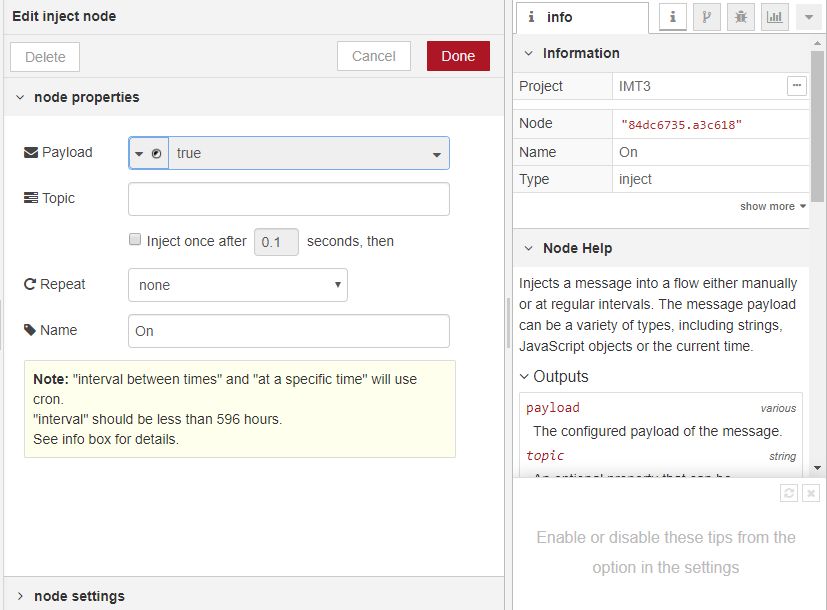Expand the node settings section
827x610 pixels.
coord(20,596)
